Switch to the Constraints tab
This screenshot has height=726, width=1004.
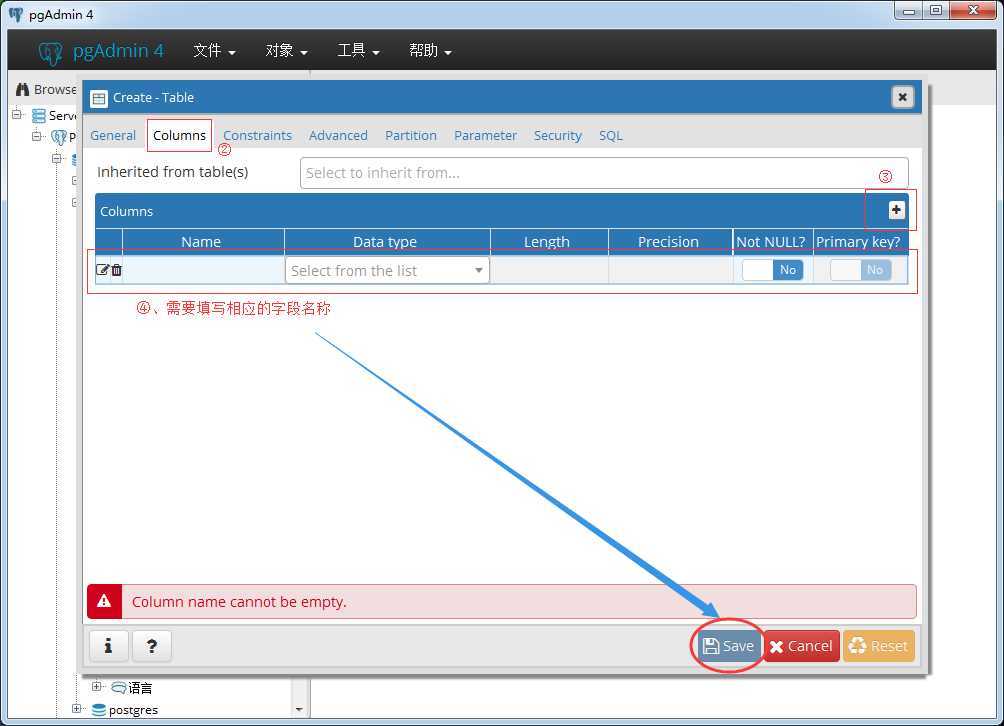[257, 135]
